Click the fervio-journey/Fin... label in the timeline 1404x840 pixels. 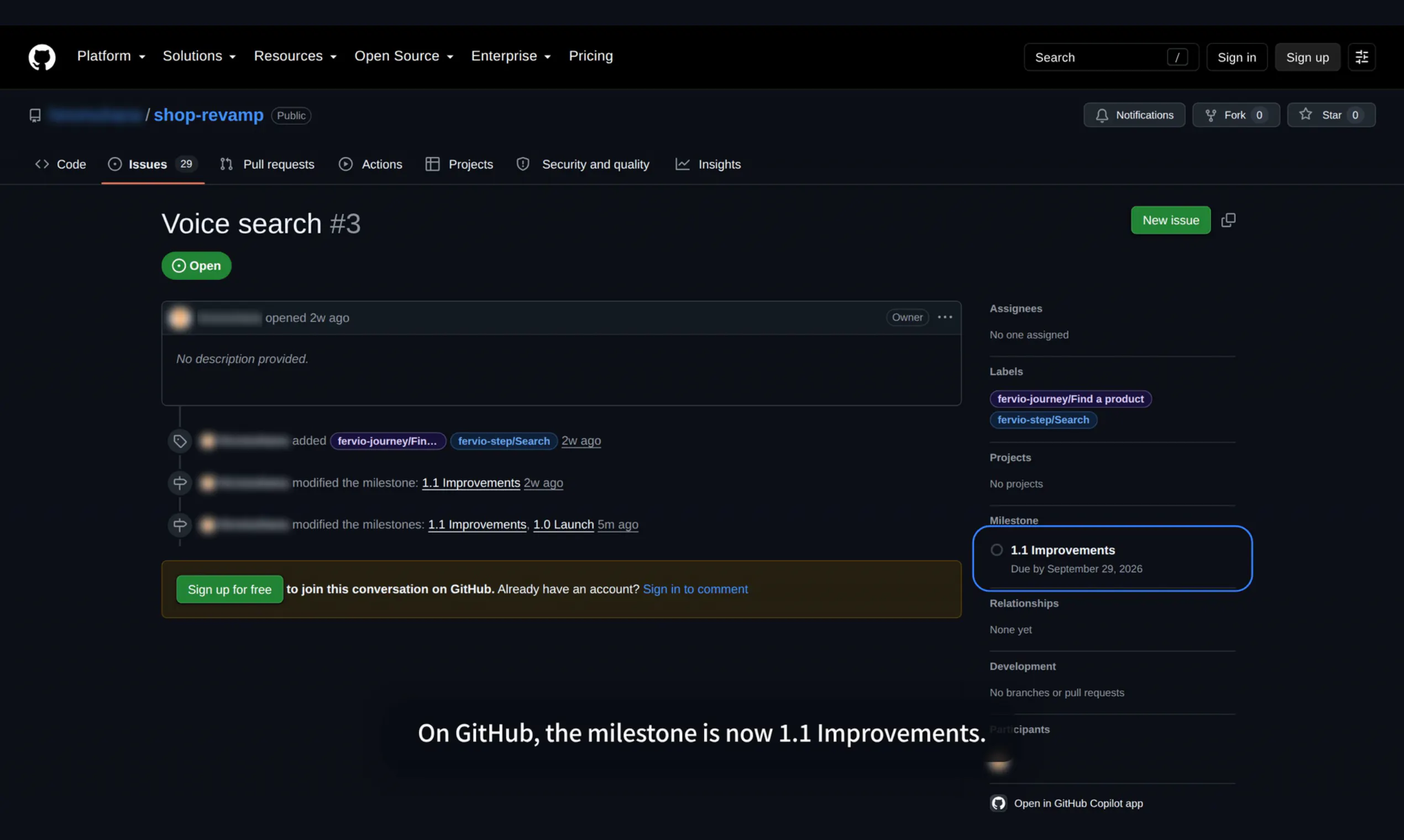point(388,441)
